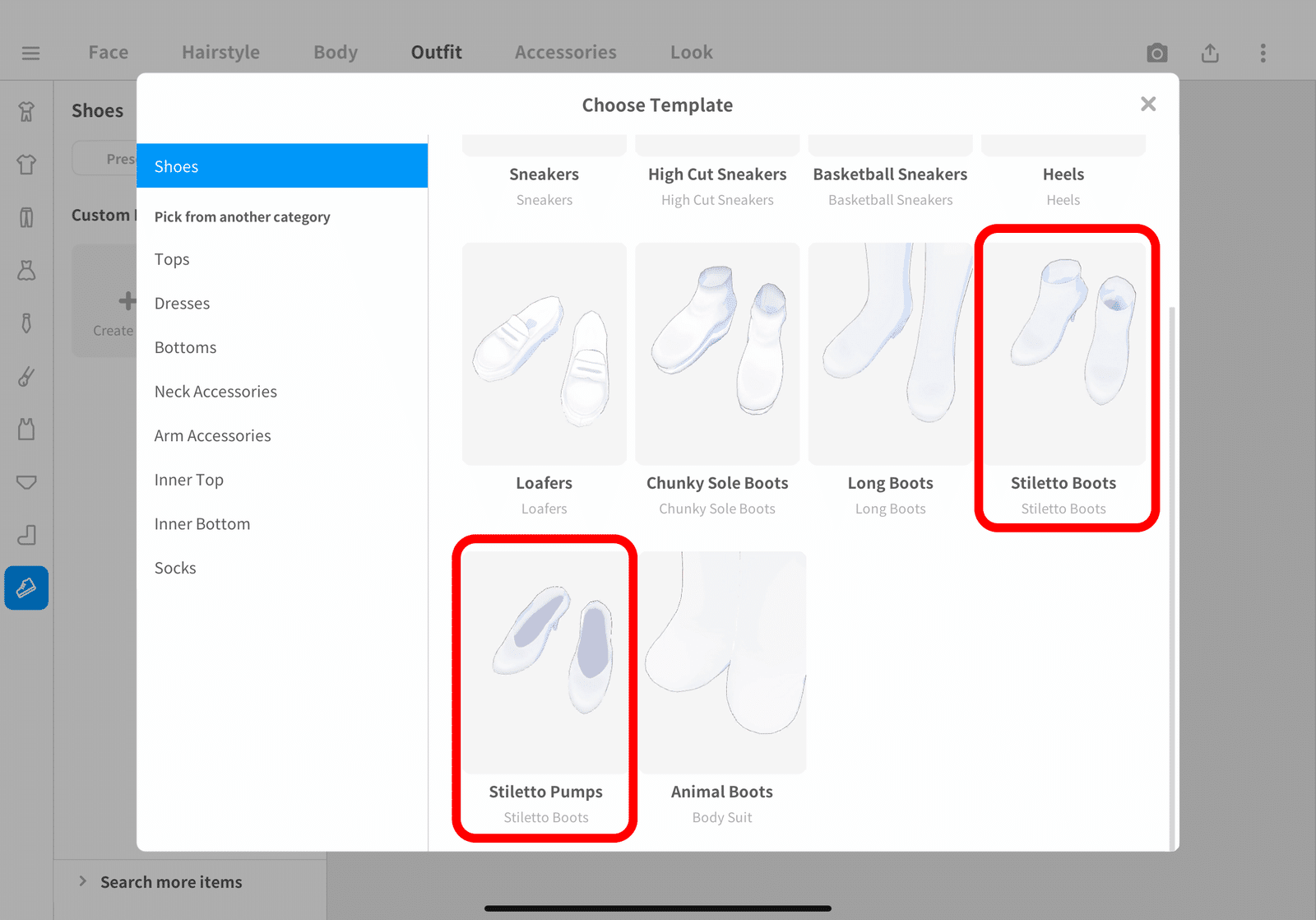Select the Stiletto Boots template

[1063, 354]
